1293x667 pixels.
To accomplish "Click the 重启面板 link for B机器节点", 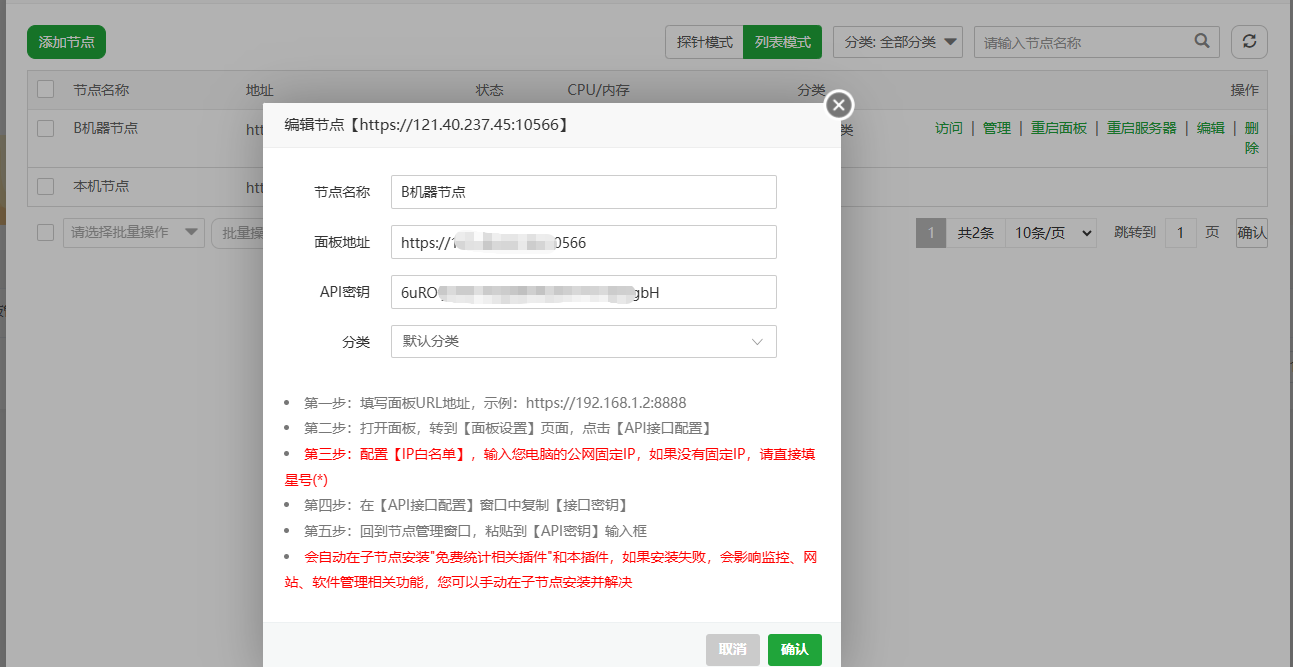I will coord(1058,128).
